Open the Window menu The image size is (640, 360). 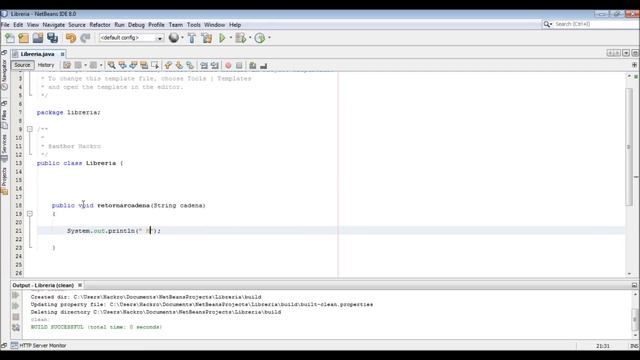coord(214,25)
